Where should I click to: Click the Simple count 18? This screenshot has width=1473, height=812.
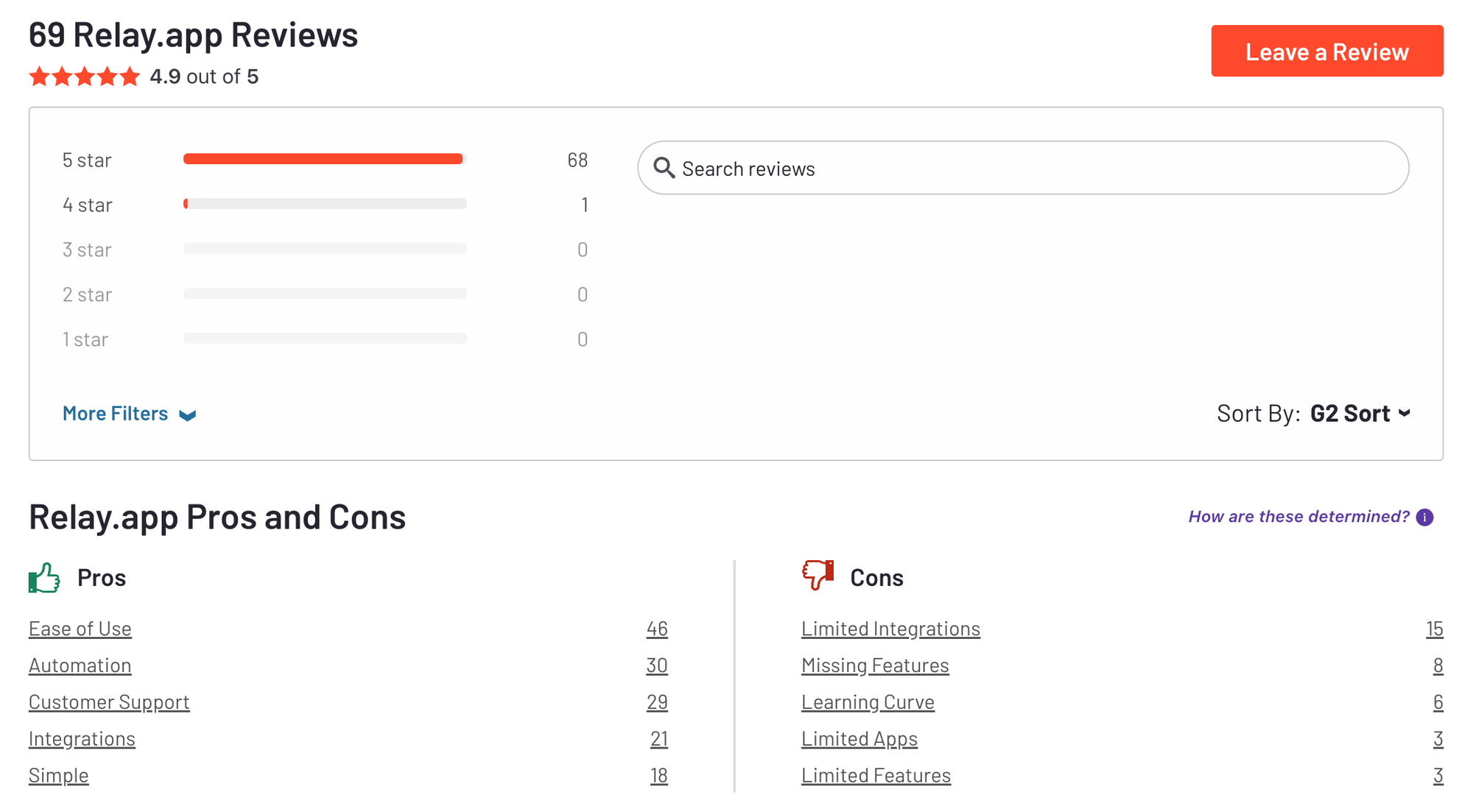(659, 776)
